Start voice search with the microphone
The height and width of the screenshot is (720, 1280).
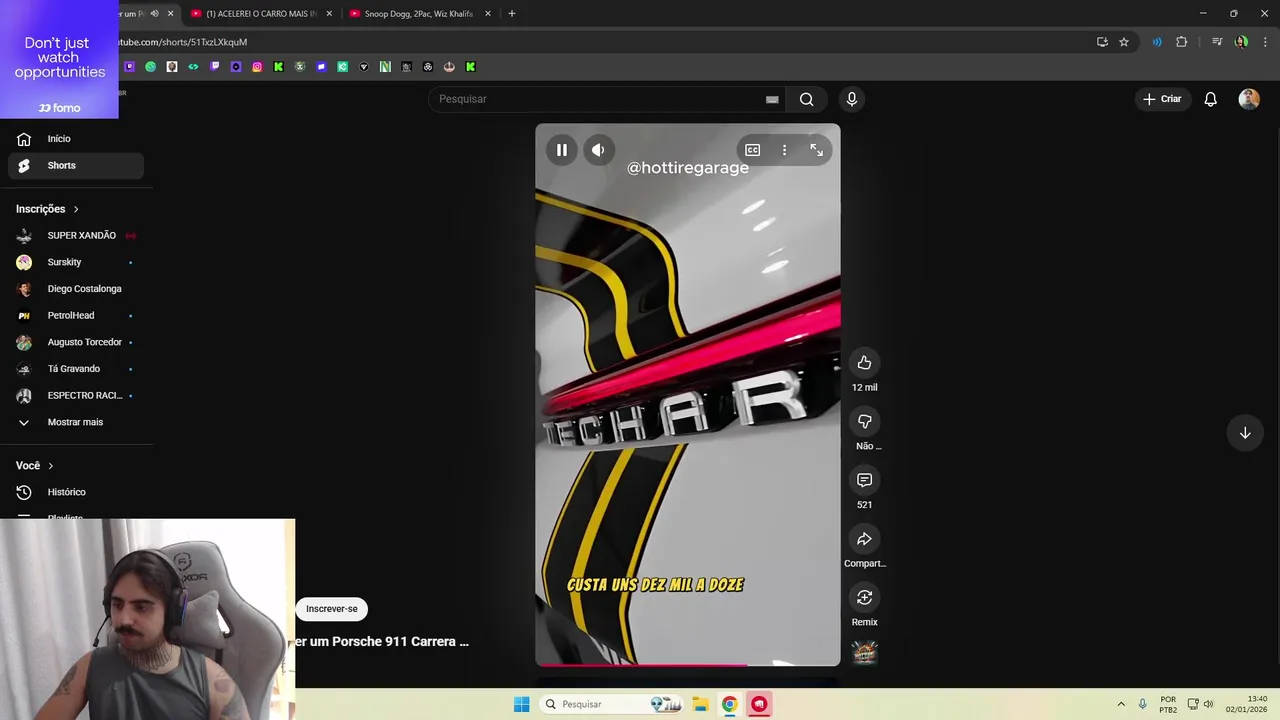852,99
